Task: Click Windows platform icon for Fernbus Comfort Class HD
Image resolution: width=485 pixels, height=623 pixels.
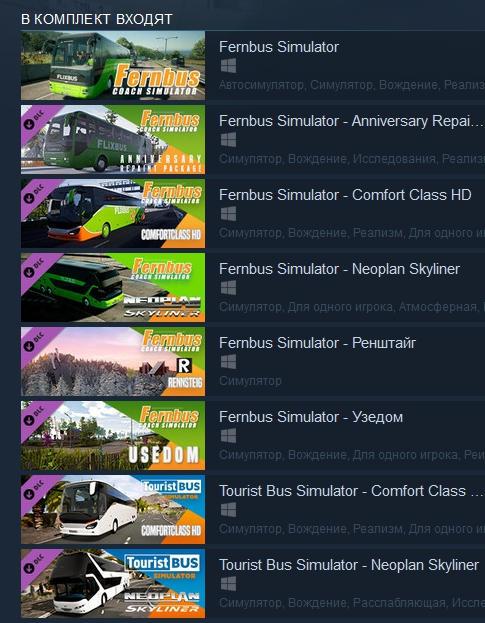Action: pos(228,214)
